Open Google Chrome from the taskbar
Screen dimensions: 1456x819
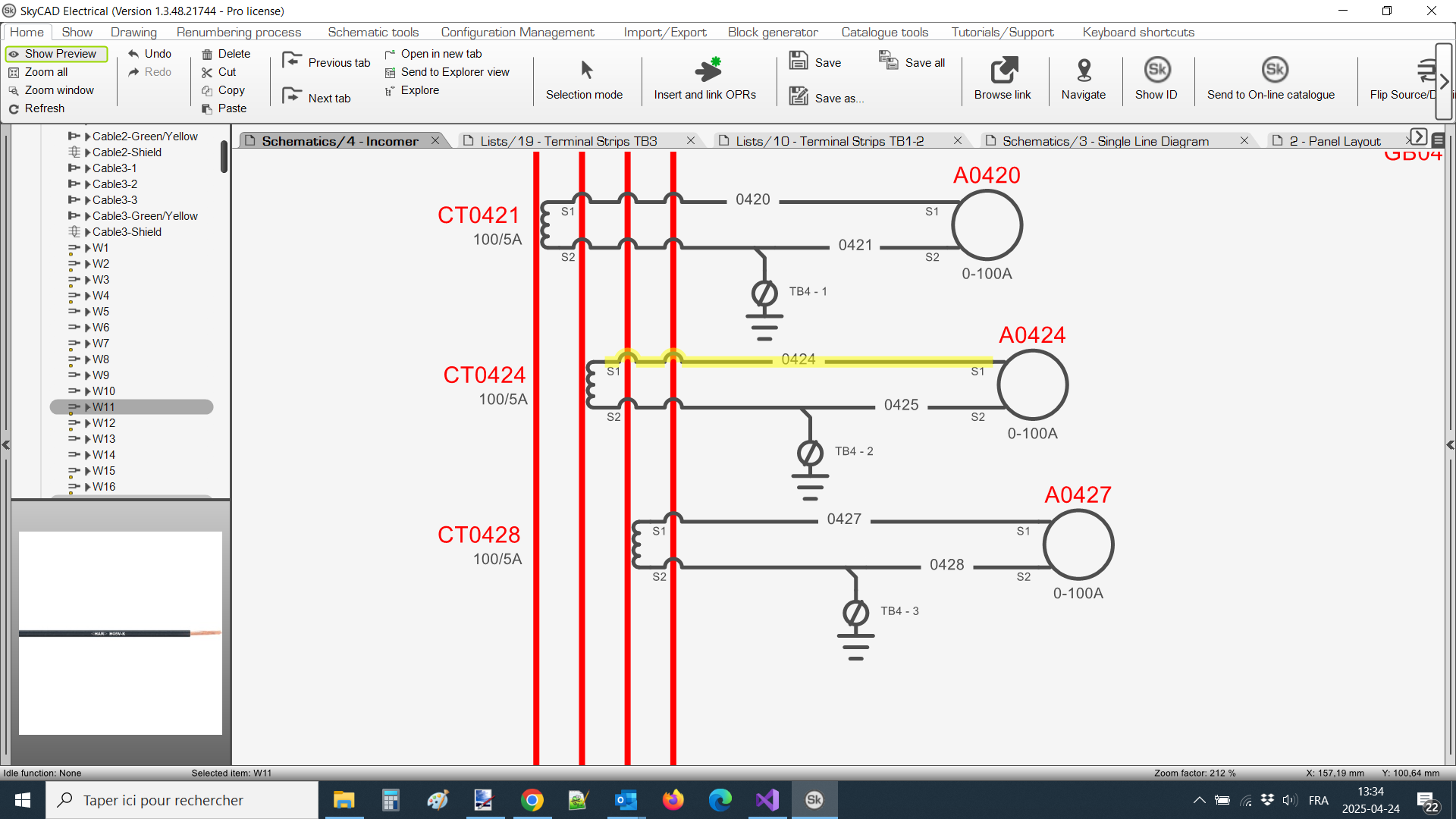pyautogui.click(x=532, y=800)
